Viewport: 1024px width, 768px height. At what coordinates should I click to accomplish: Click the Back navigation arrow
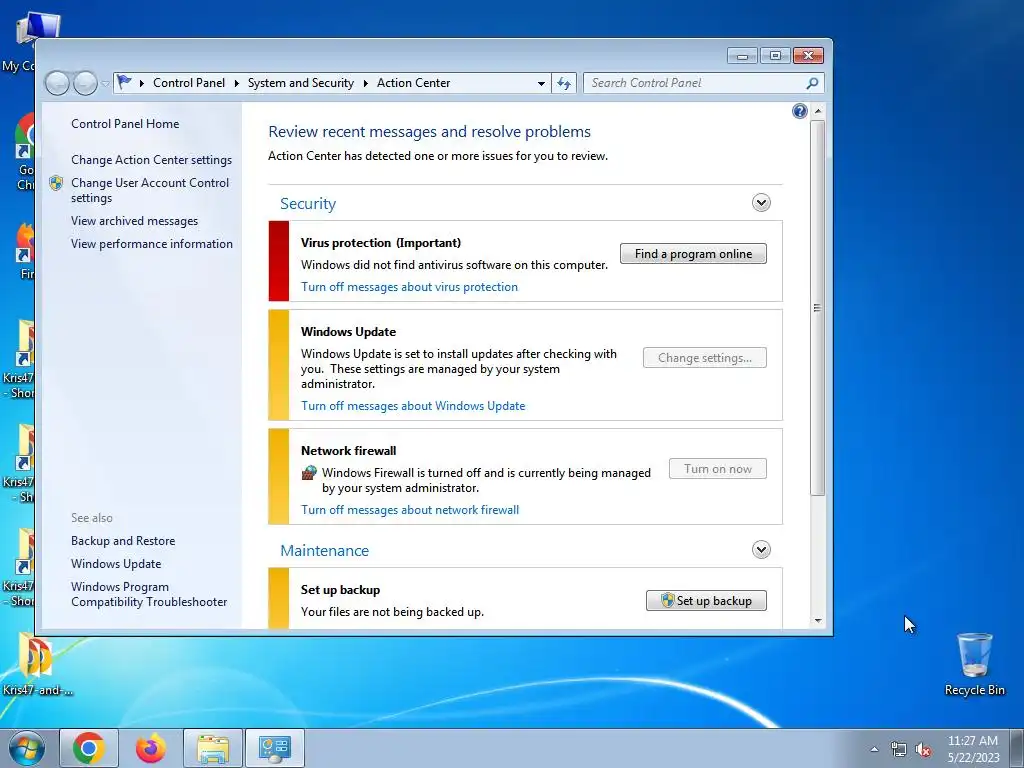click(57, 83)
